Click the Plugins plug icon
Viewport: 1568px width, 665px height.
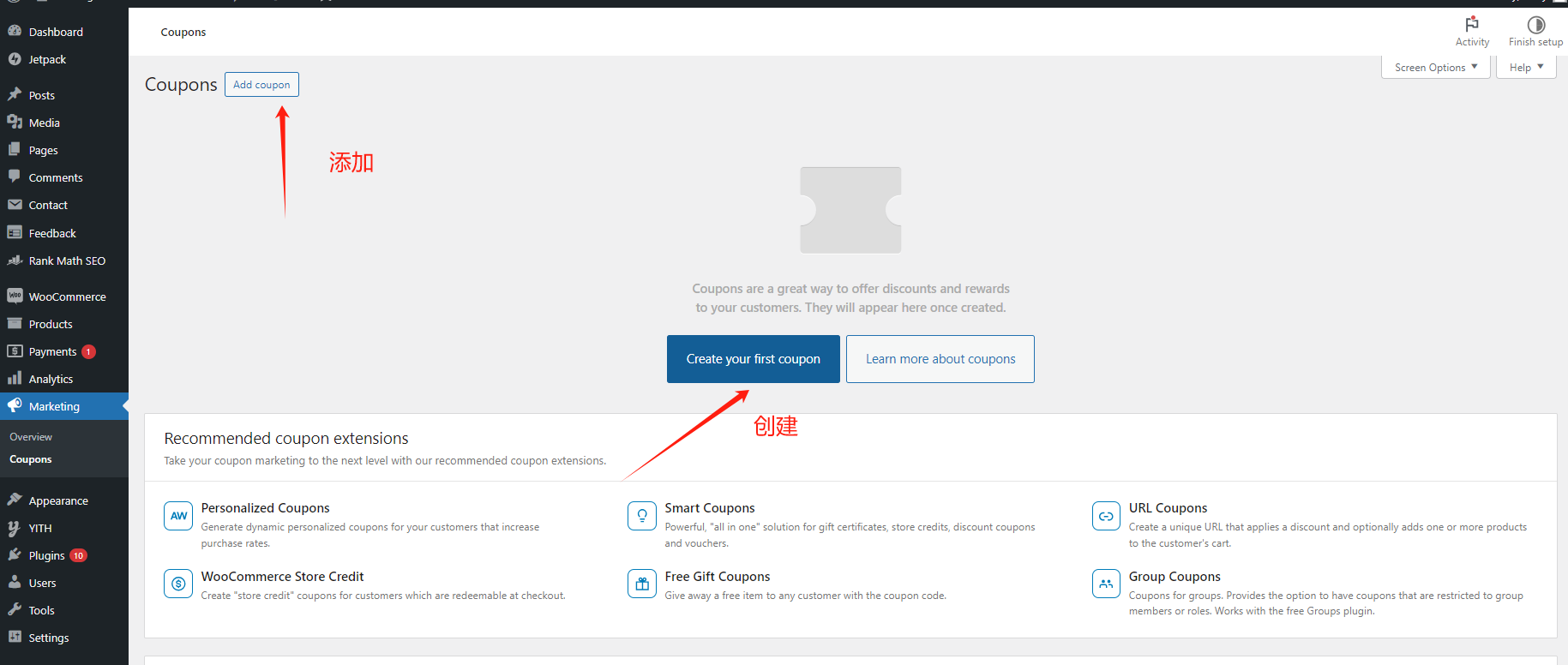point(15,554)
